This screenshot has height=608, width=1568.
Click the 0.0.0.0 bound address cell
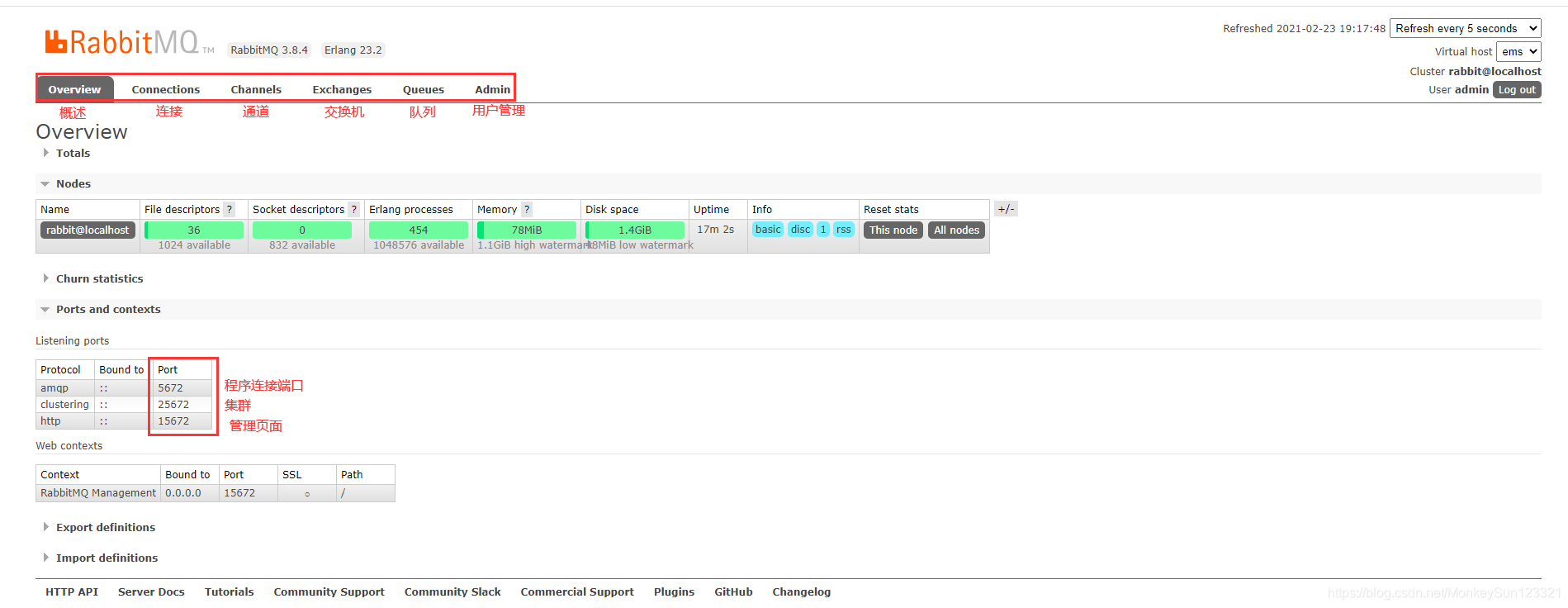(189, 492)
